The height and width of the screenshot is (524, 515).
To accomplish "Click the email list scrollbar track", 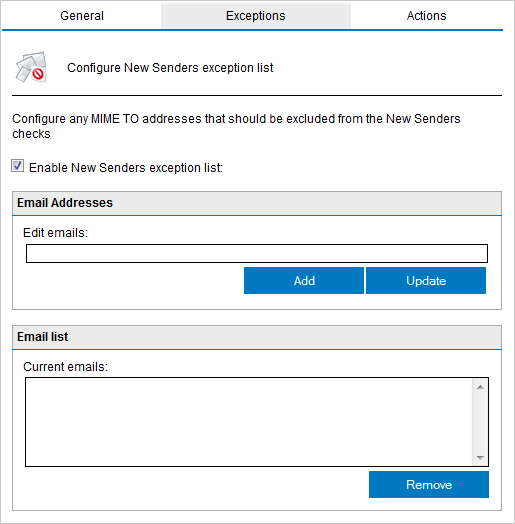I will coord(480,422).
